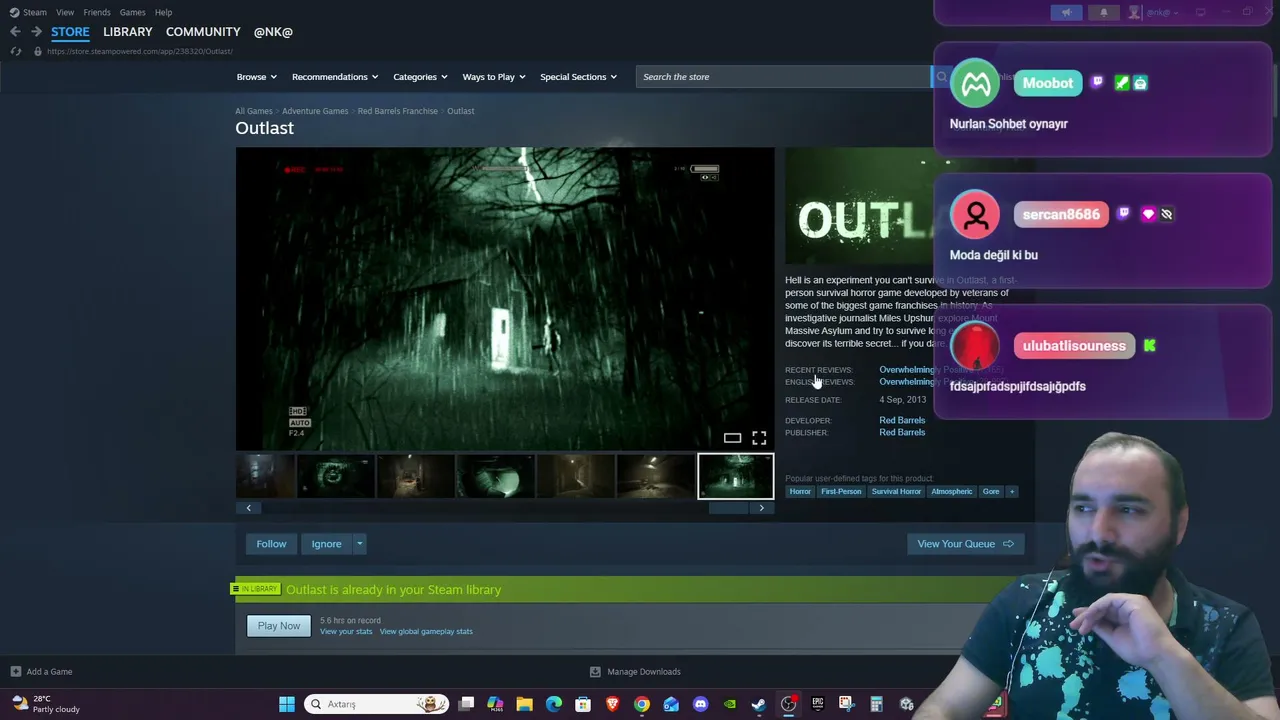Expand Categories dropdown menu
Image resolution: width=1280 pixels, height=720 pixels.
[x=420, y=77]
